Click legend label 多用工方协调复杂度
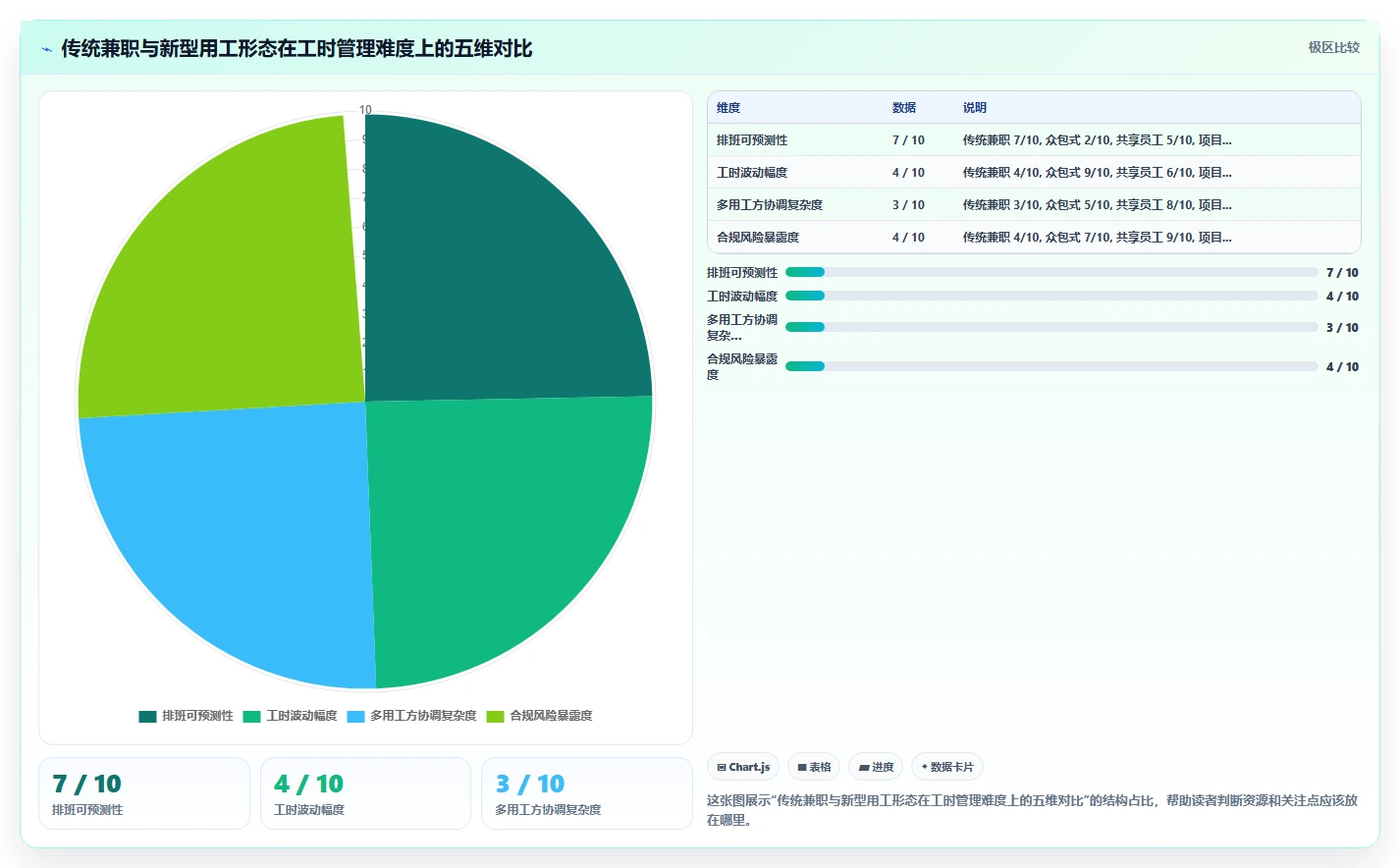The width and height of the screenshot is (1400, 868). tap(423, 716)
